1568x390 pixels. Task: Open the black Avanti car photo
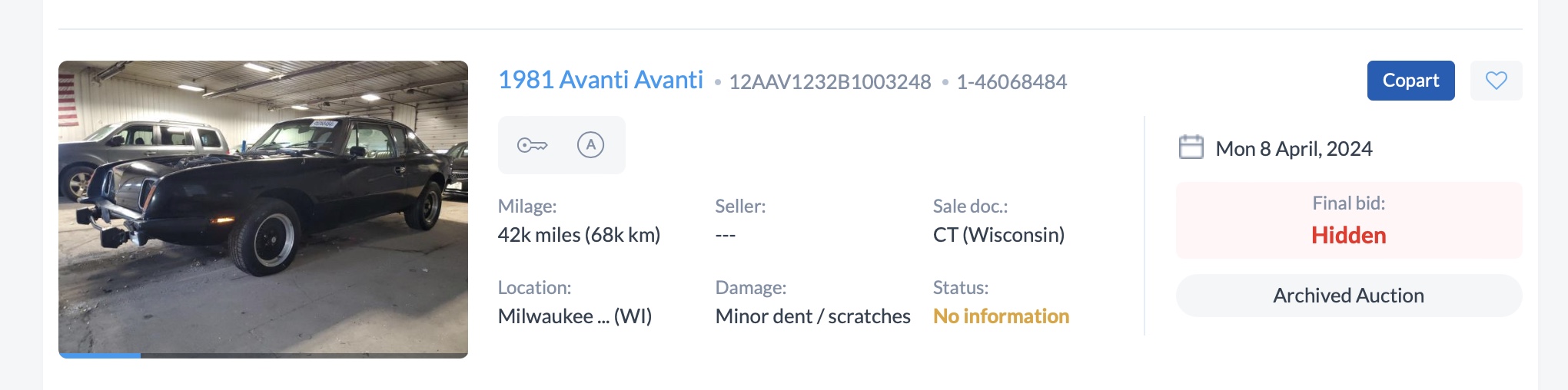(x=263, y=207)
